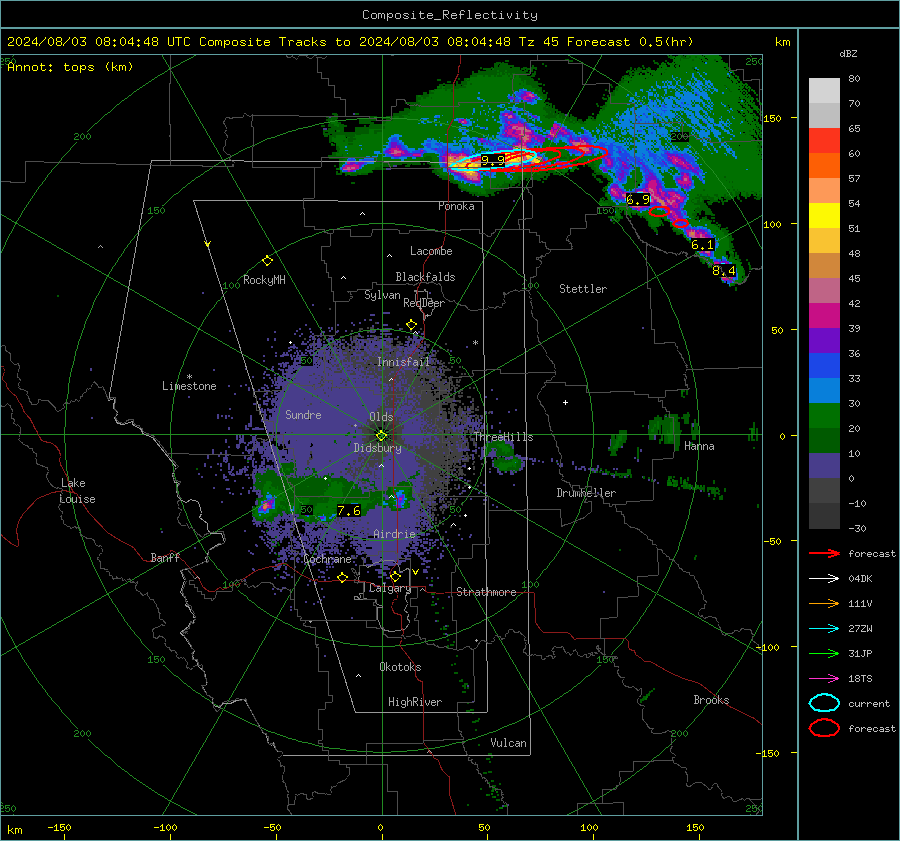Click the 6.9 storm top label
This screenshot has height=841, width=900.
638,200
